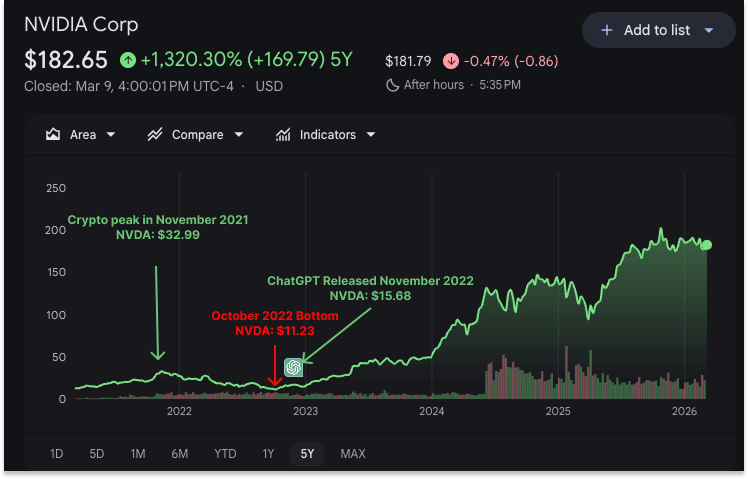Open the Indicators dropdown
The width and height of the screenshot is (748, 479).
[x=325, y=135]
